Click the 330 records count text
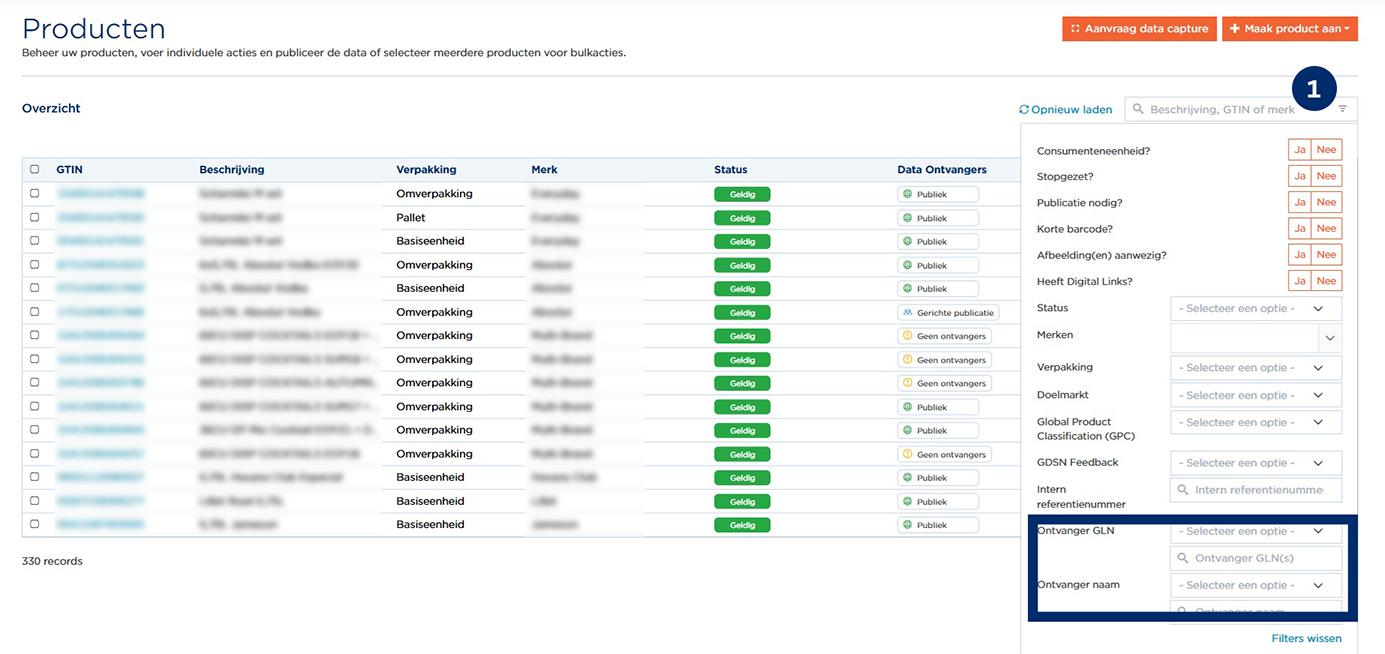The image size is (1385, 654). point(52,561)
